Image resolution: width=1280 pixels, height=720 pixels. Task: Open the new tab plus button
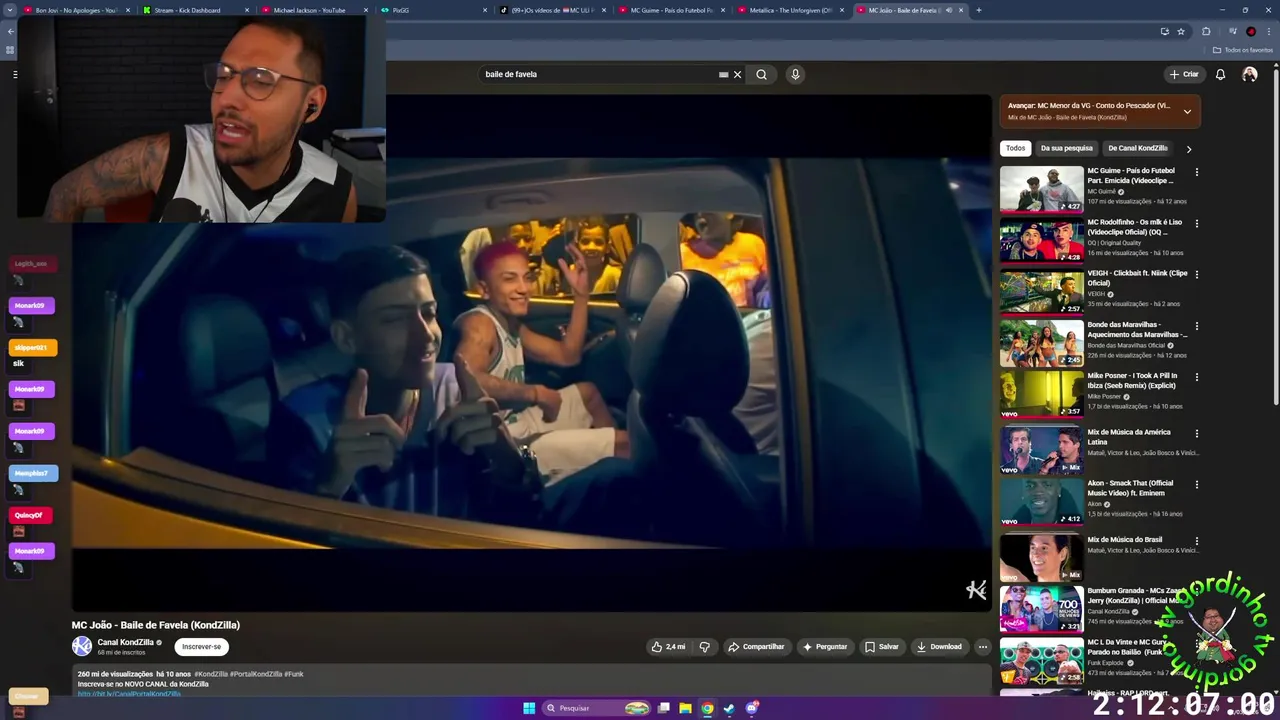tap(978, 10)
